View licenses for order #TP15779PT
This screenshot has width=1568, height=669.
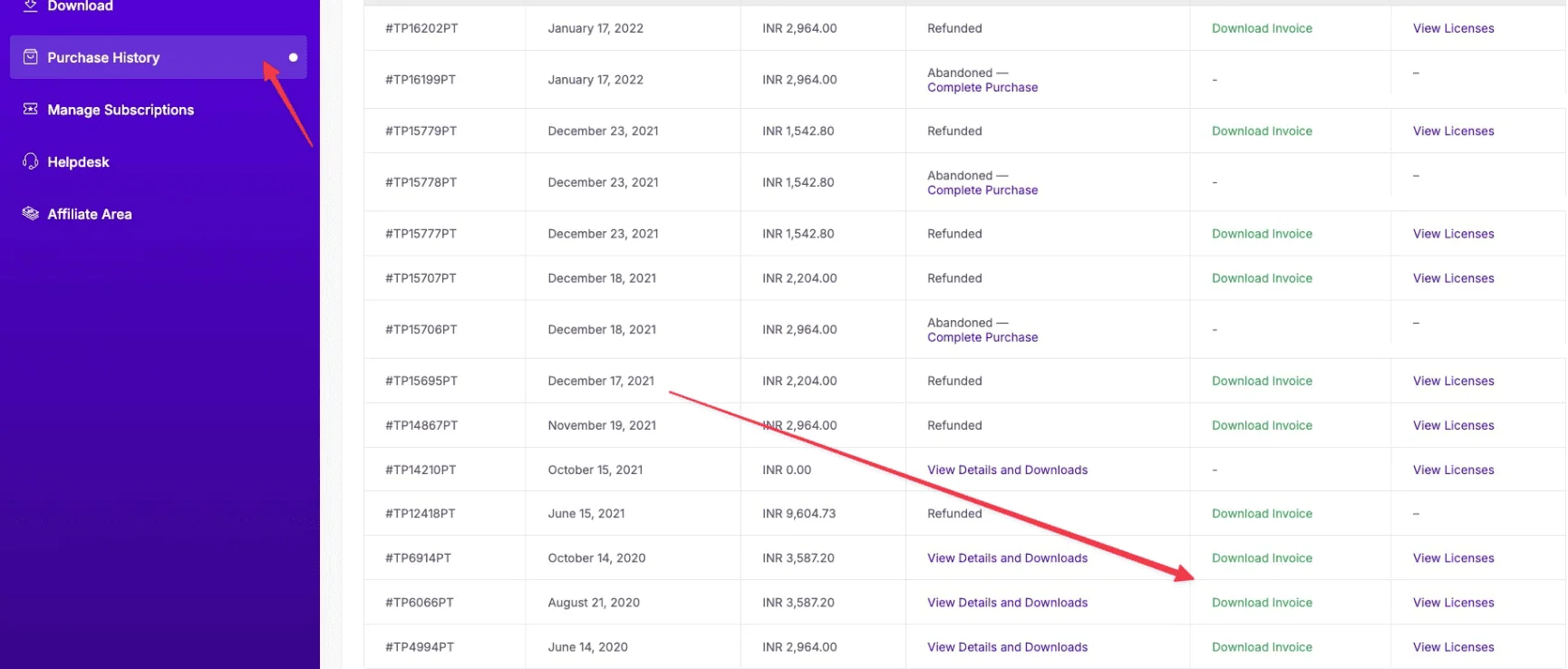(1453, 131)
